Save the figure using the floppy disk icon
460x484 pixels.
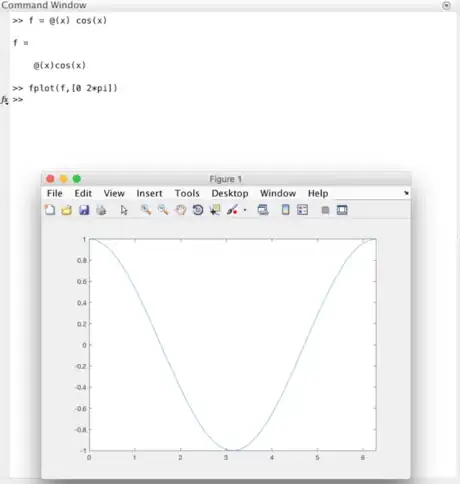tap(84, 210)
